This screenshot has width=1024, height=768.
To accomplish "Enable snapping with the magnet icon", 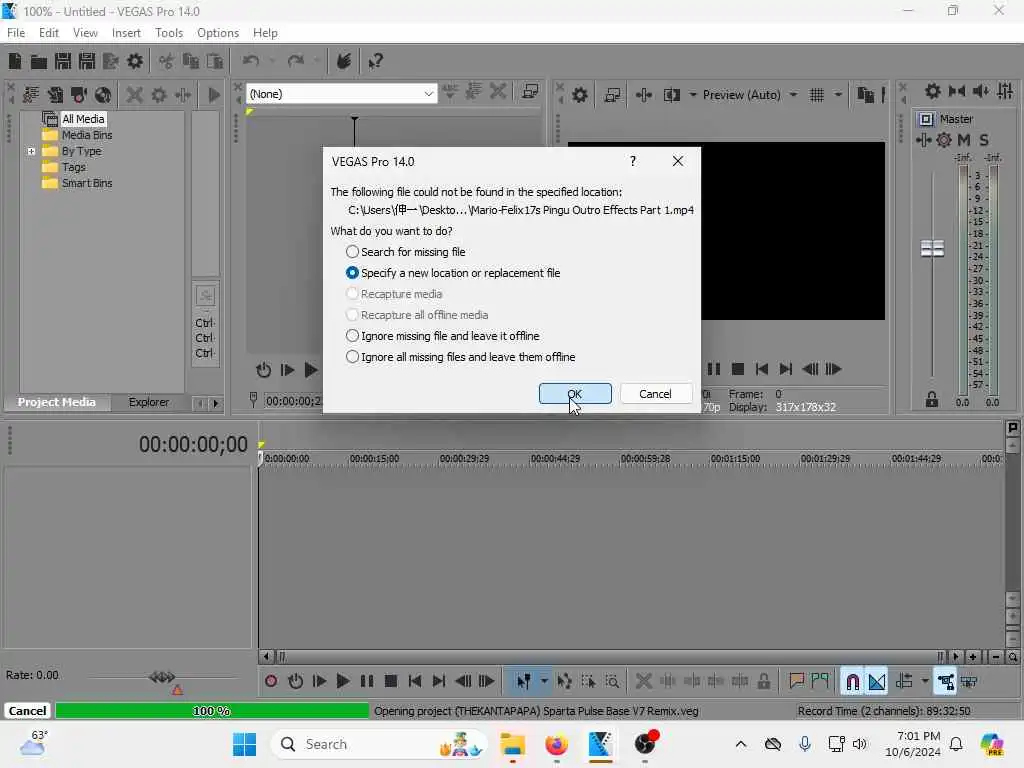I will 852,682.
